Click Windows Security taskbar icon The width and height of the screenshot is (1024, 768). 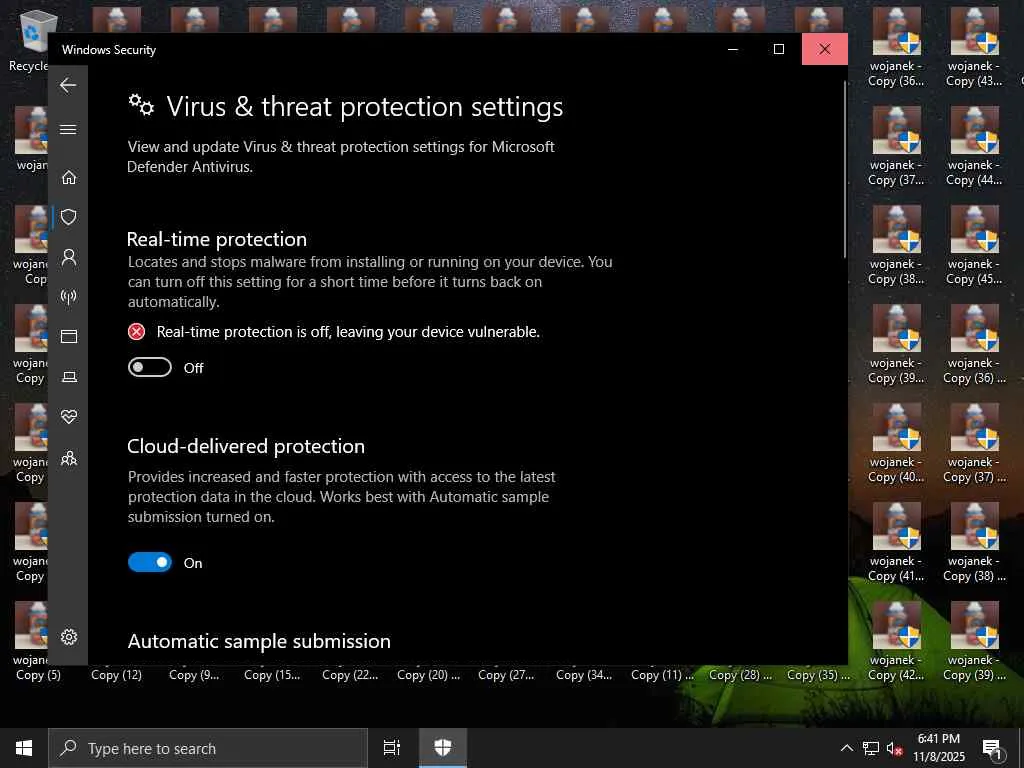pos(443,748)
